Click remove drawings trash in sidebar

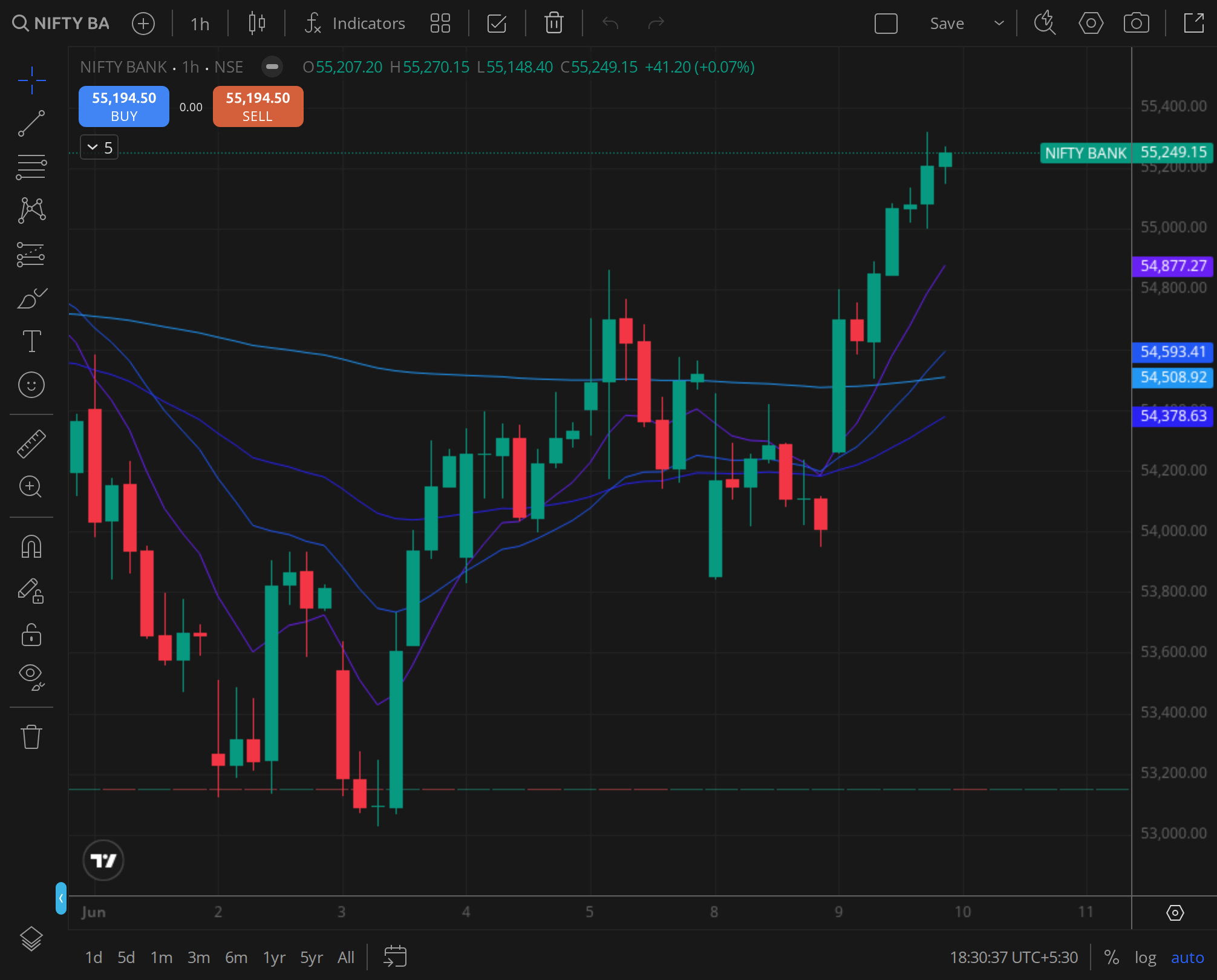pos(31,736)
